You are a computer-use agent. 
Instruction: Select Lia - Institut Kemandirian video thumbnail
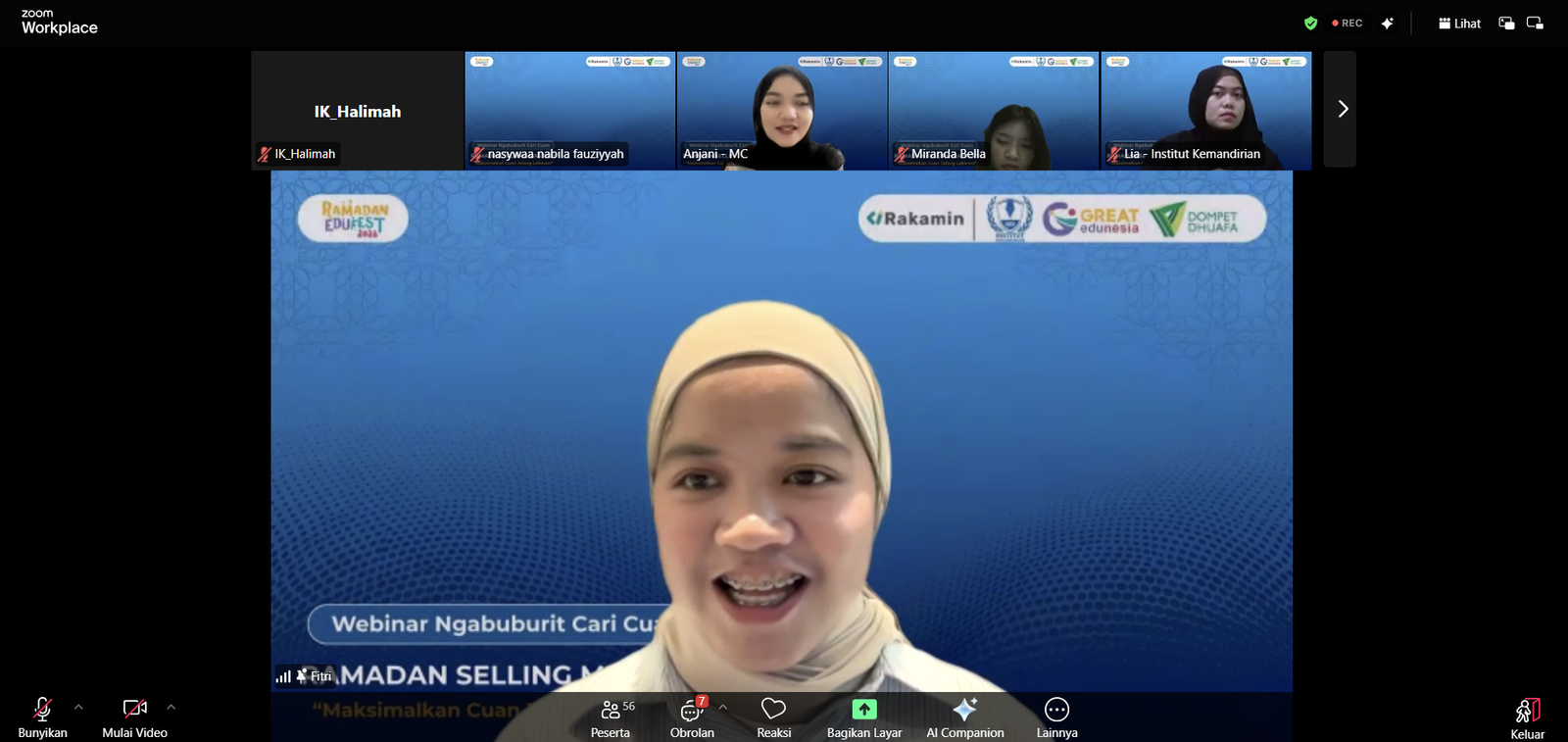tap(1205, 110)
